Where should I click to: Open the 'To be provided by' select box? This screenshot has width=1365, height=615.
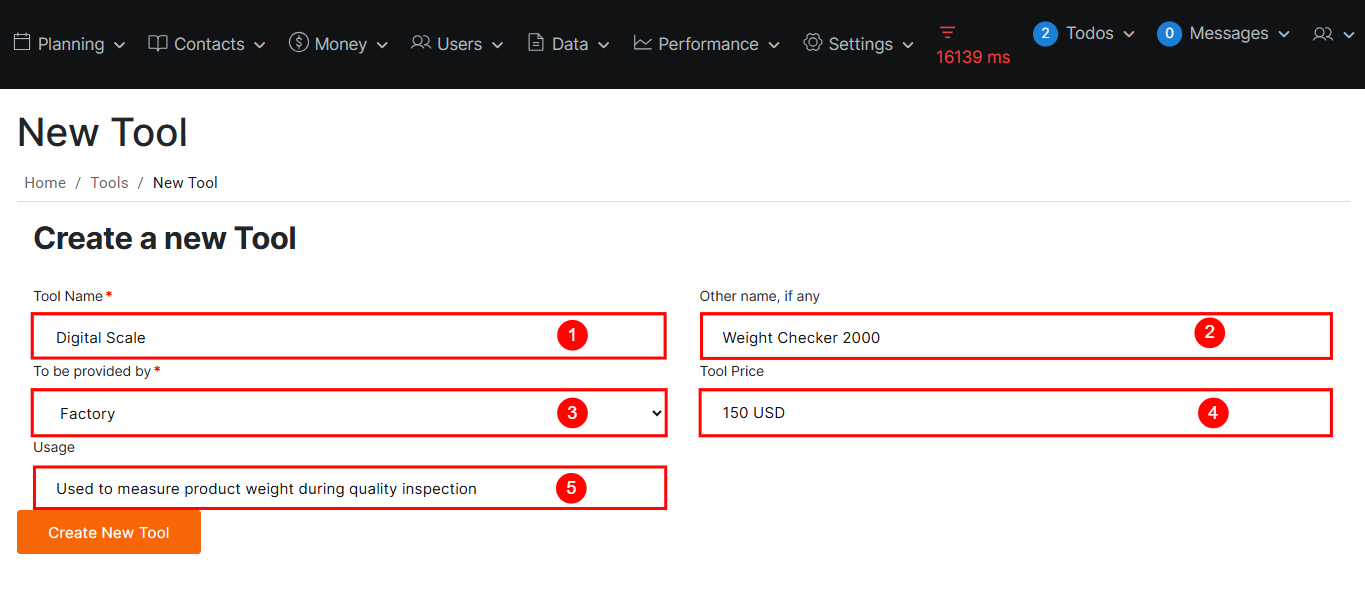[x=349, y=413]
